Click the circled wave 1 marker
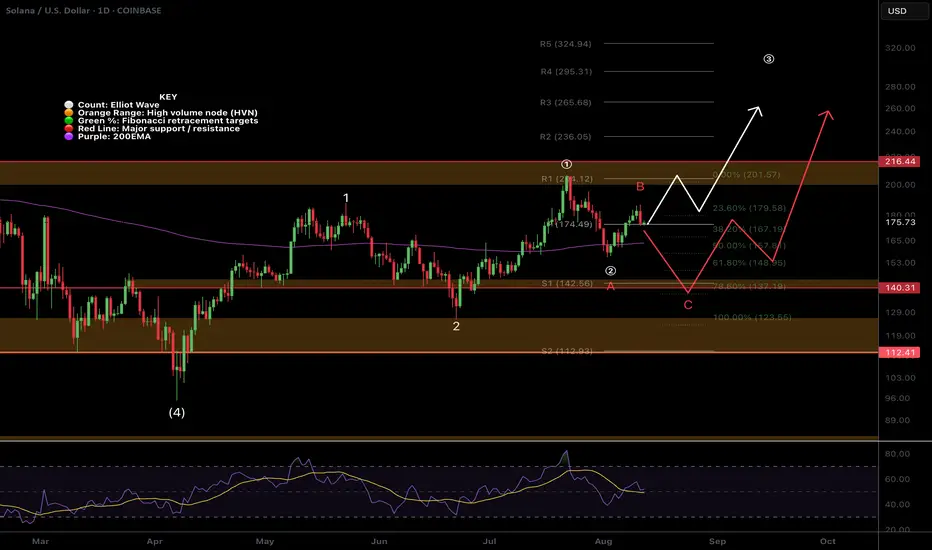Viewport: 932px width, 550px height. pos(566,164)
